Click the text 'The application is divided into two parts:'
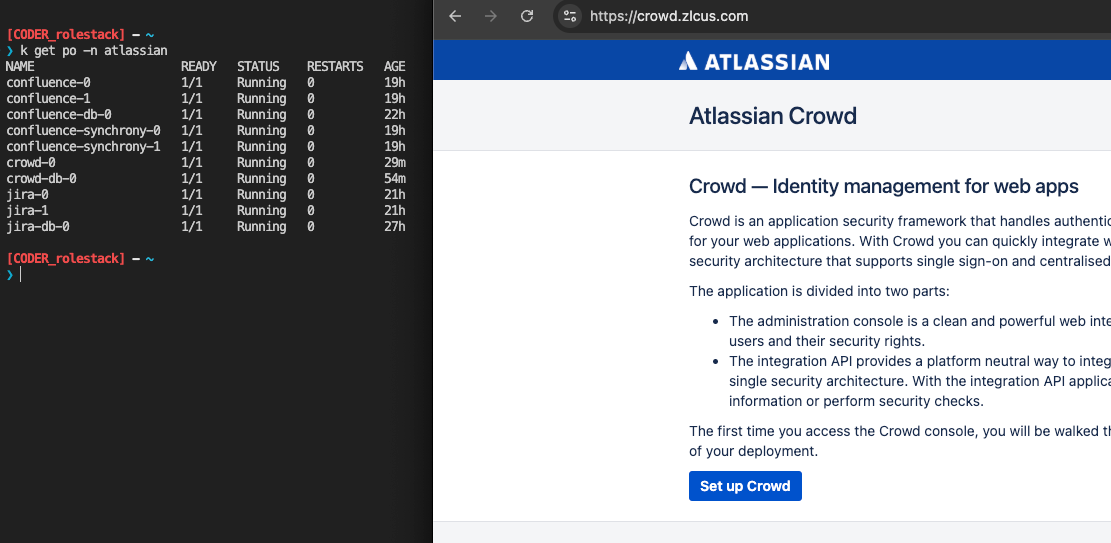 819,291
